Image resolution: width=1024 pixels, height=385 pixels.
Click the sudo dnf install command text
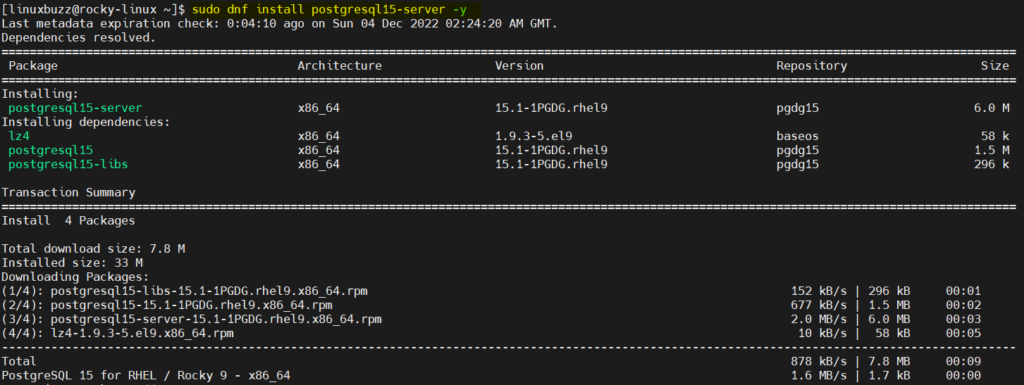pyautogui.click(x=338, y=10)
